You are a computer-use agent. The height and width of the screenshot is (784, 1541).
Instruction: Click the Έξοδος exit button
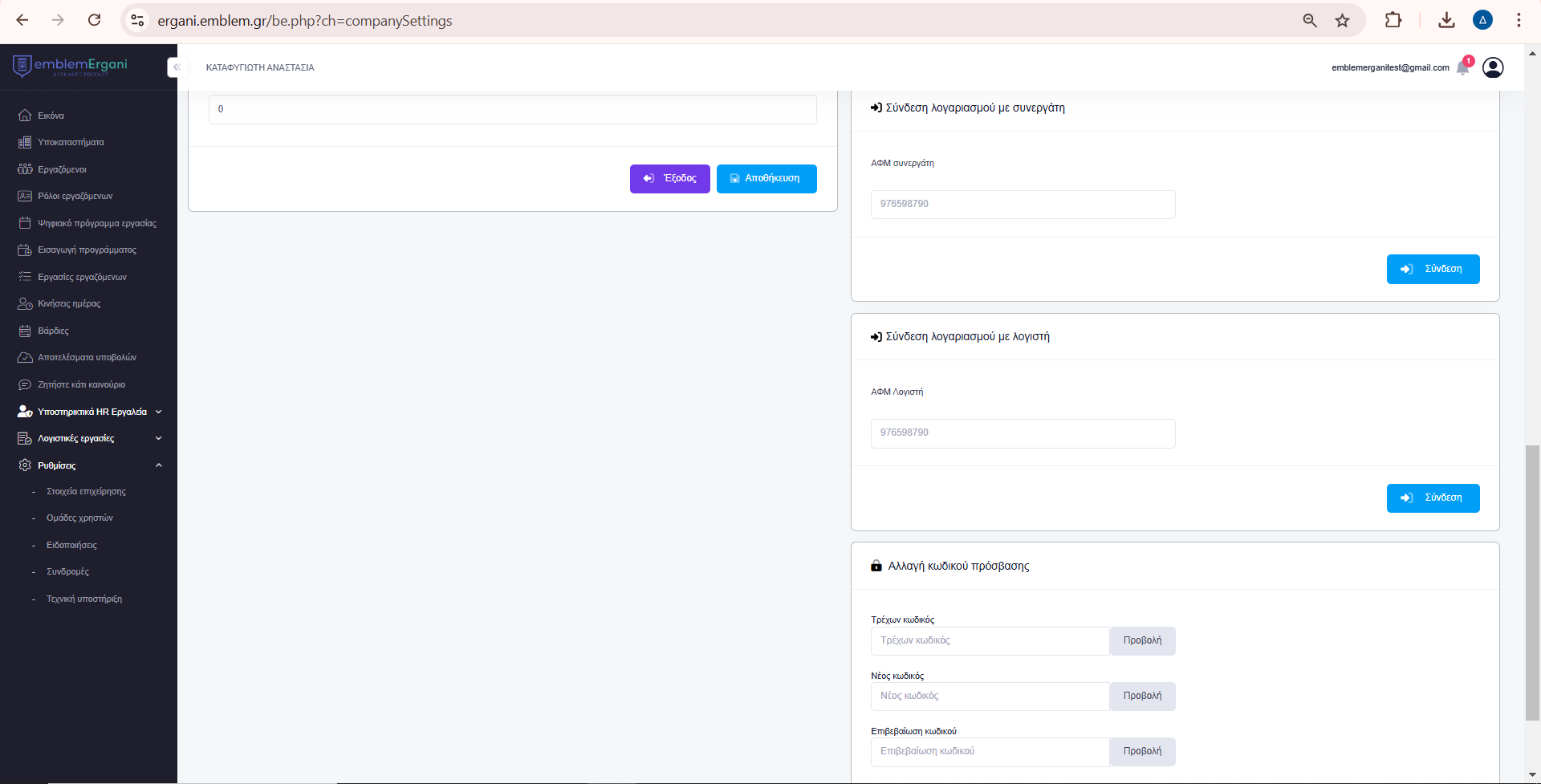pos(669,179)
